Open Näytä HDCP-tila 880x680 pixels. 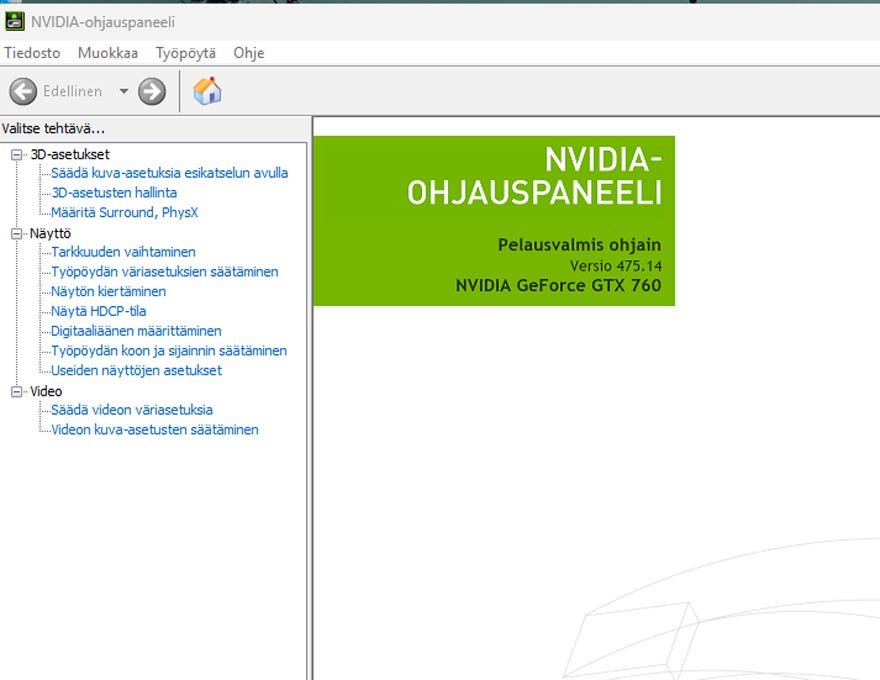98,311
